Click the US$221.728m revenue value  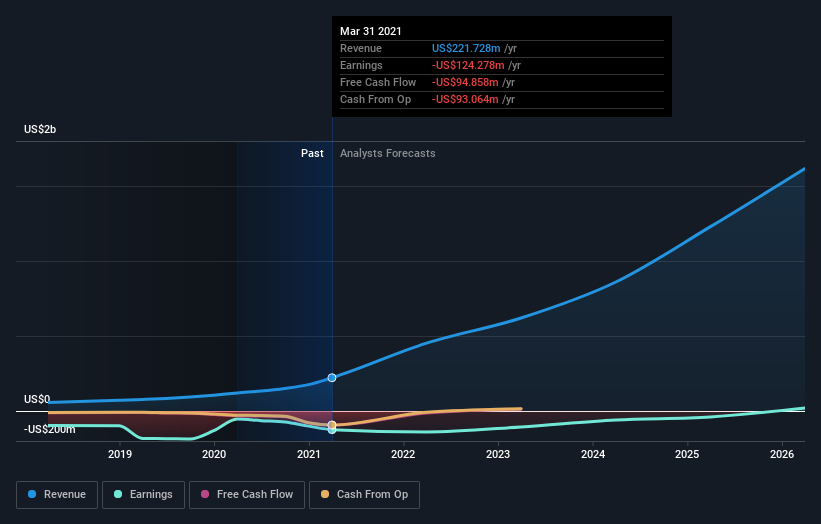[466, 48]
